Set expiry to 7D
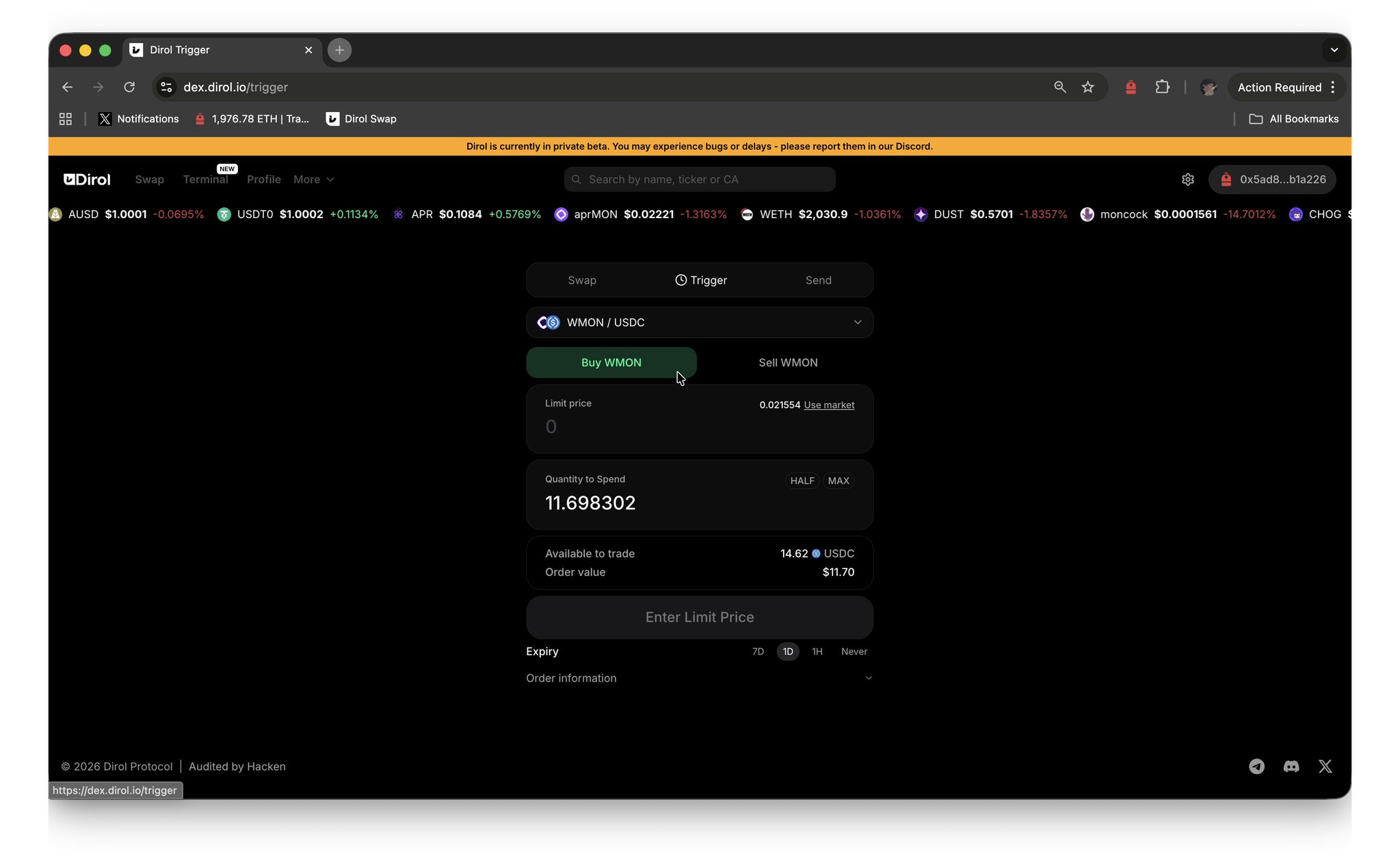 [758, 651]
